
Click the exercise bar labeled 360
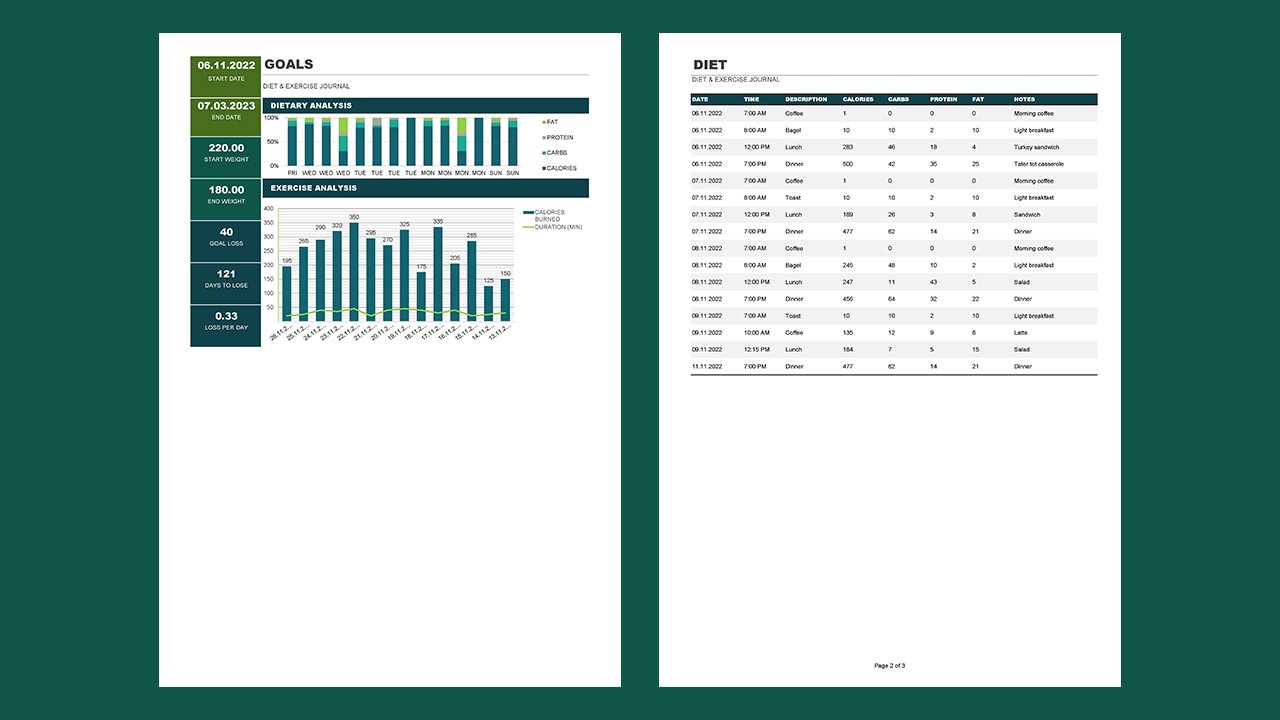357,270
